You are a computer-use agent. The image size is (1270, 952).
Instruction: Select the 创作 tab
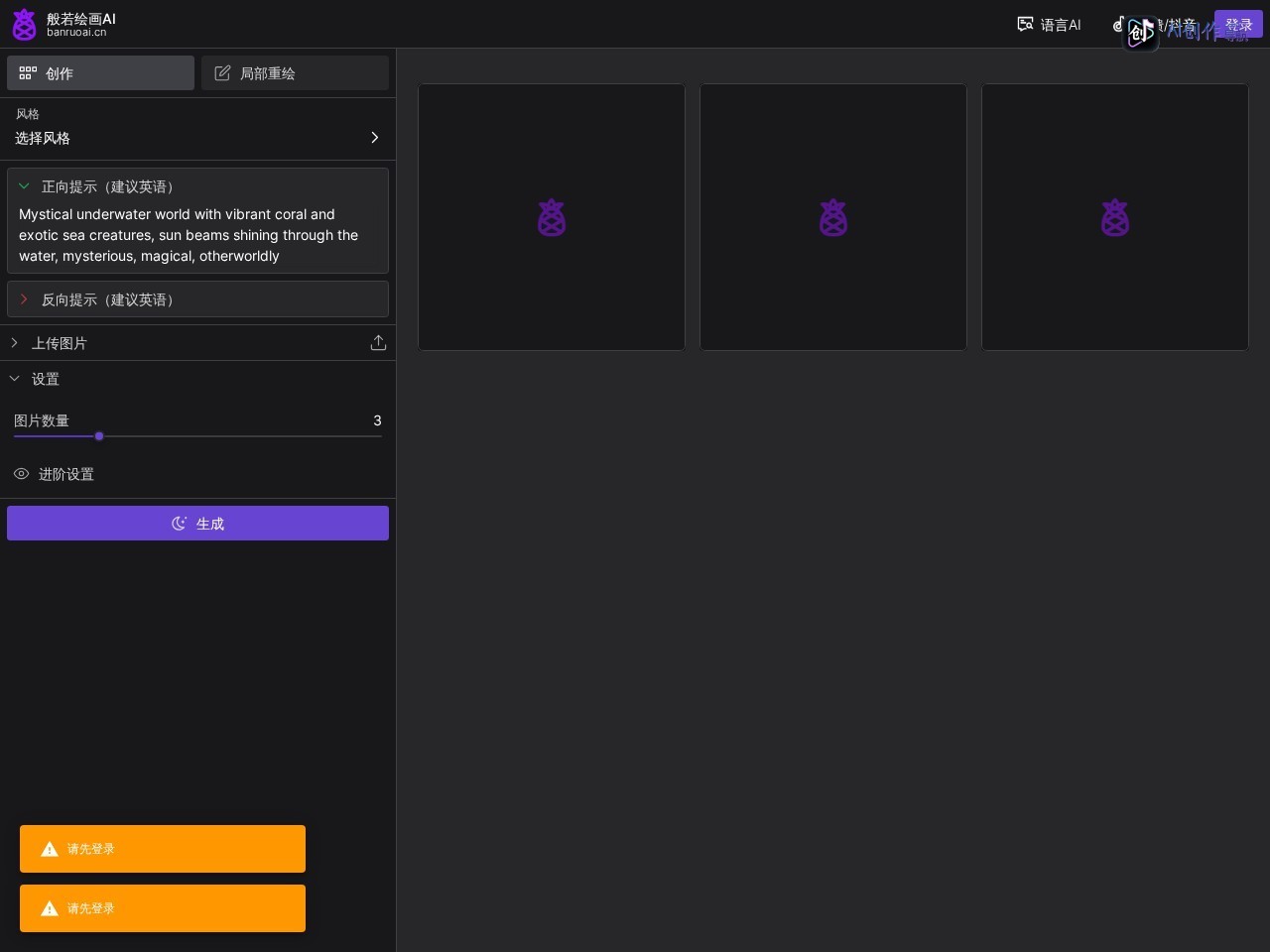click(x=100, y=73)
